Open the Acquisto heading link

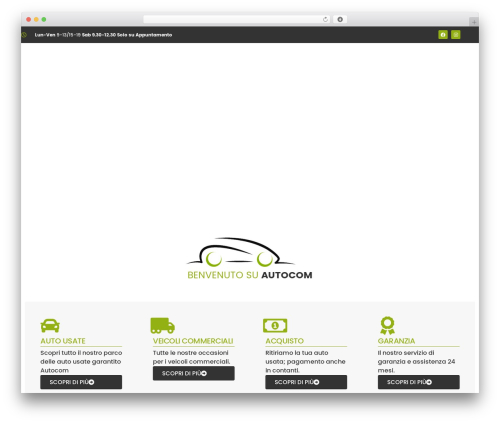(284, 341)
